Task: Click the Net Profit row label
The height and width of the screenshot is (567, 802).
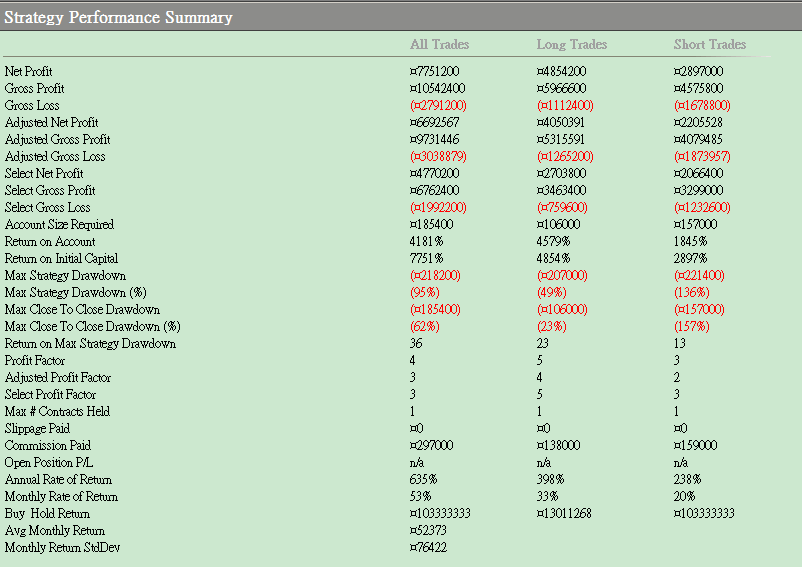Action: [29, 71]
